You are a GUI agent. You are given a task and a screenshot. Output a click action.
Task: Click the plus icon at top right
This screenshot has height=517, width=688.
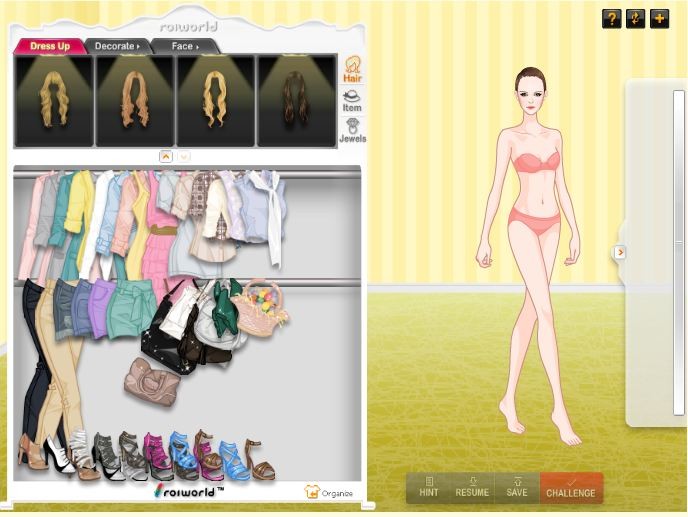(x=659, y=18)
